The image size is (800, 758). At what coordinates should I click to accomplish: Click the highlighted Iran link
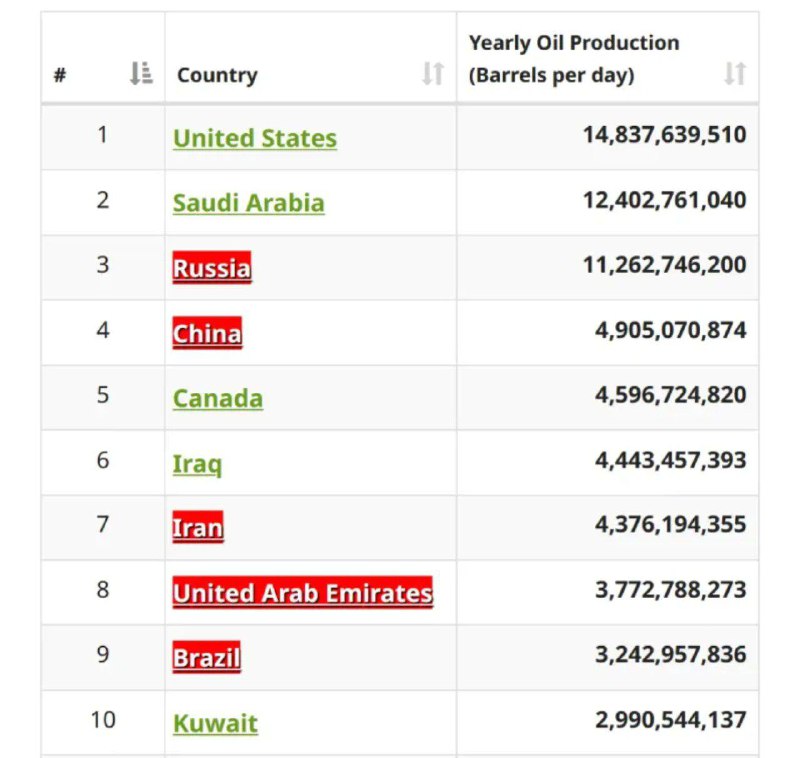coord(198,527)
